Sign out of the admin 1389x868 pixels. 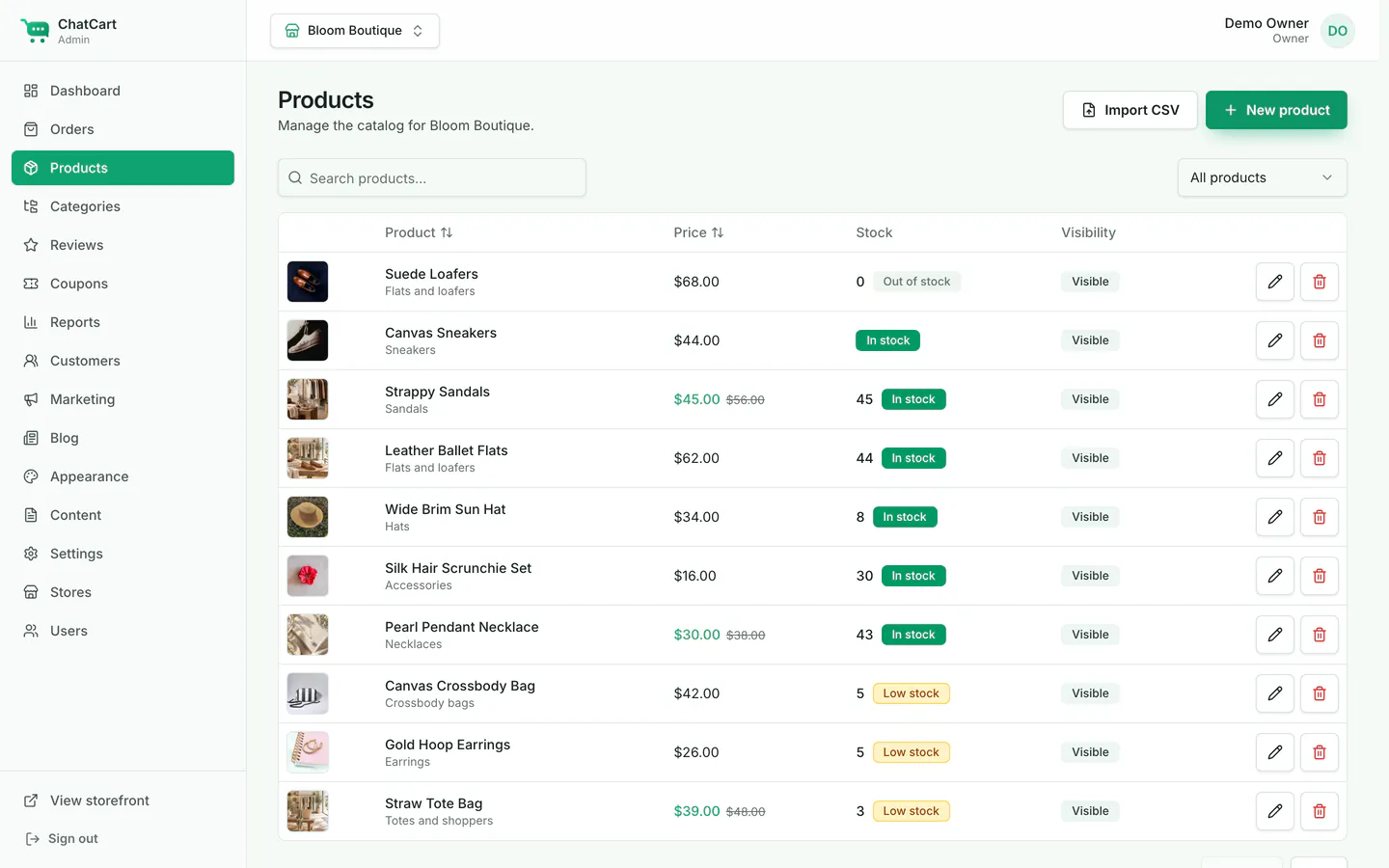point(62,839)
